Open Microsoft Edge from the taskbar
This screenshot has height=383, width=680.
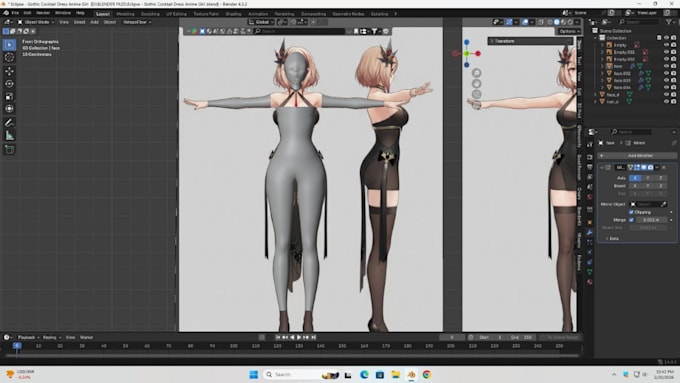pos(364,374)
